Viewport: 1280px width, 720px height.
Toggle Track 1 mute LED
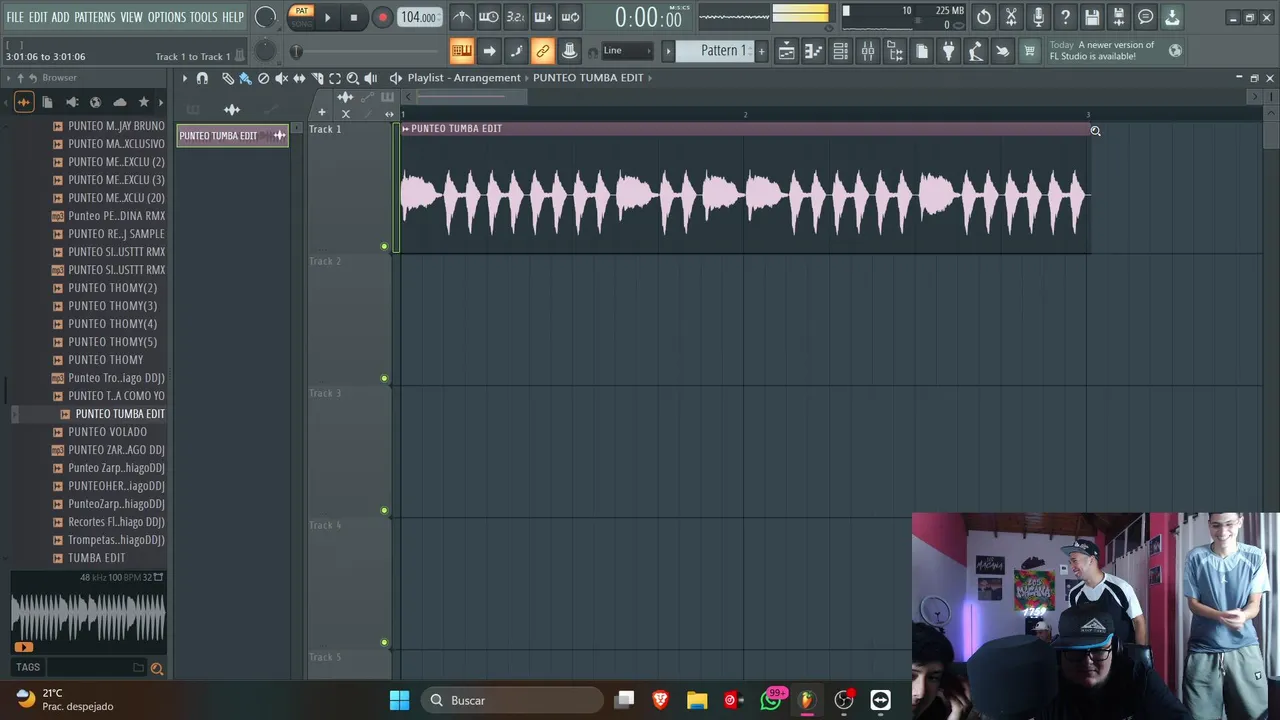click(x=384, y=246)
